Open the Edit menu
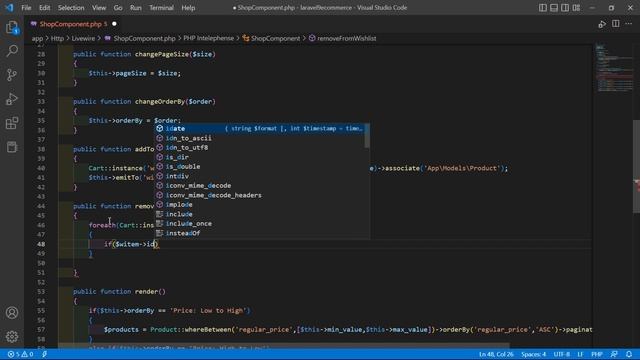The width and height of the screenshot is (640, 360). click(44, 8)
